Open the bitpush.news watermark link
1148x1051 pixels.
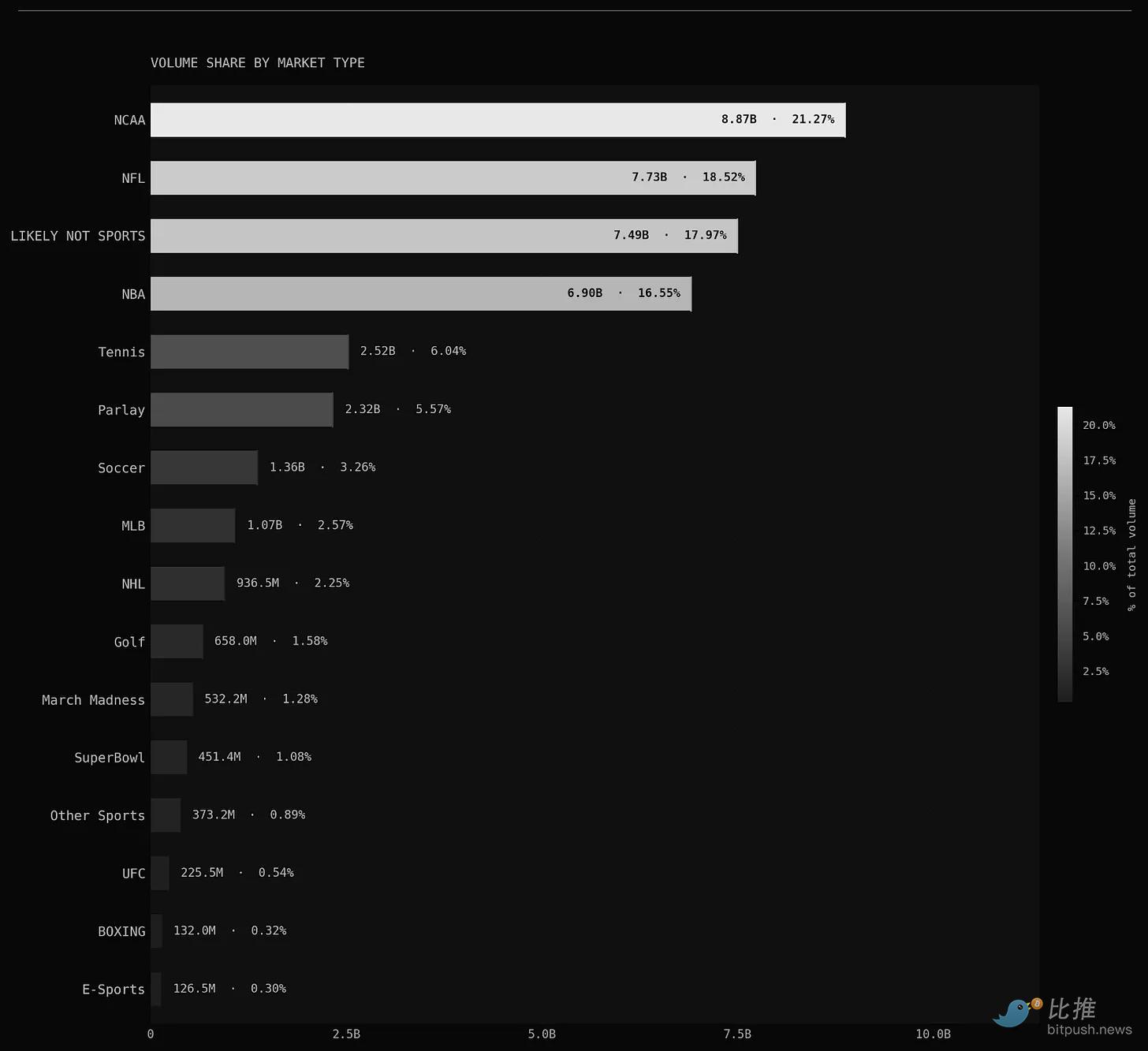[1089, 1030]
